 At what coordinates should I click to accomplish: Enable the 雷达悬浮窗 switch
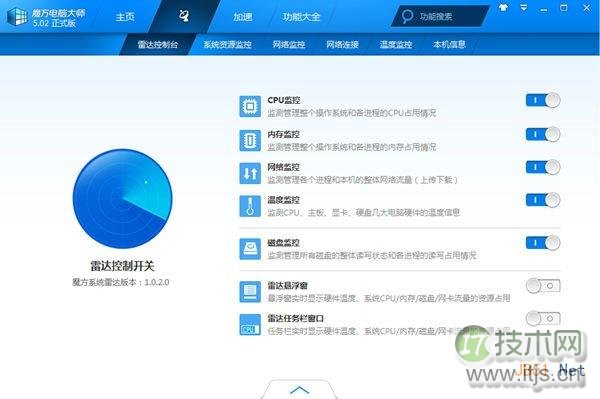pyautogui.click(x=543, y=286)
